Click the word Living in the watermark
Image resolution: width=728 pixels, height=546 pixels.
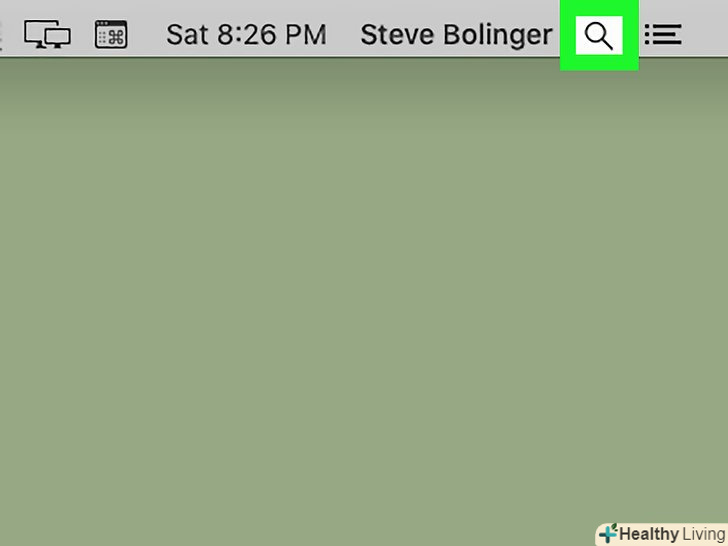(x=704, y=534)
